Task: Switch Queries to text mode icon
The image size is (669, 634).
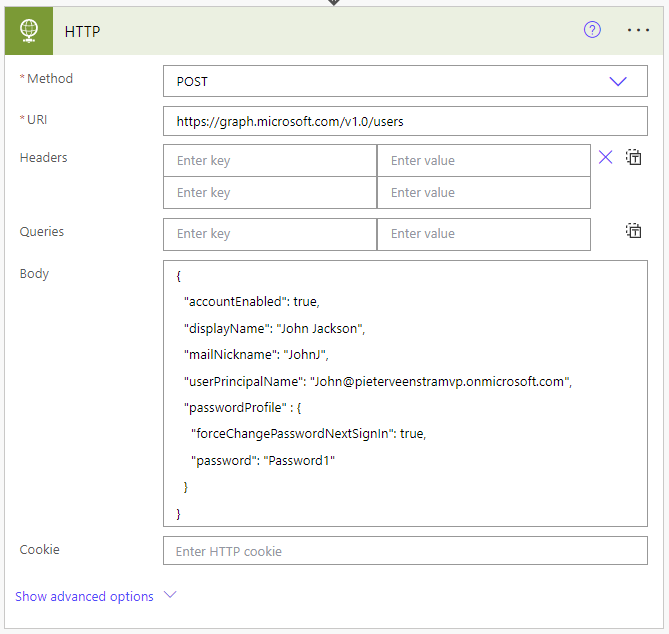Action: point(634,231)
